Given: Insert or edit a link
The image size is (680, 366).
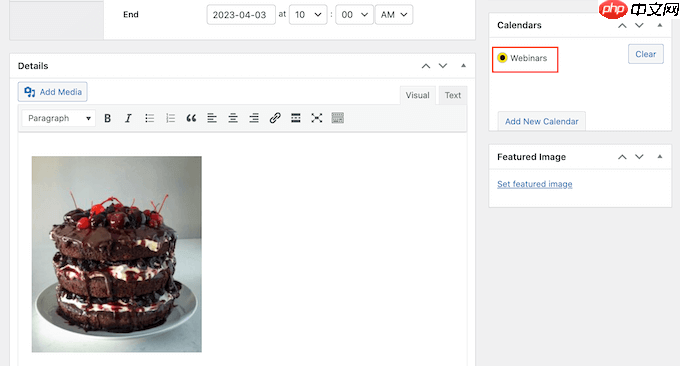Looking at the screenshot, I should (275, 118).
